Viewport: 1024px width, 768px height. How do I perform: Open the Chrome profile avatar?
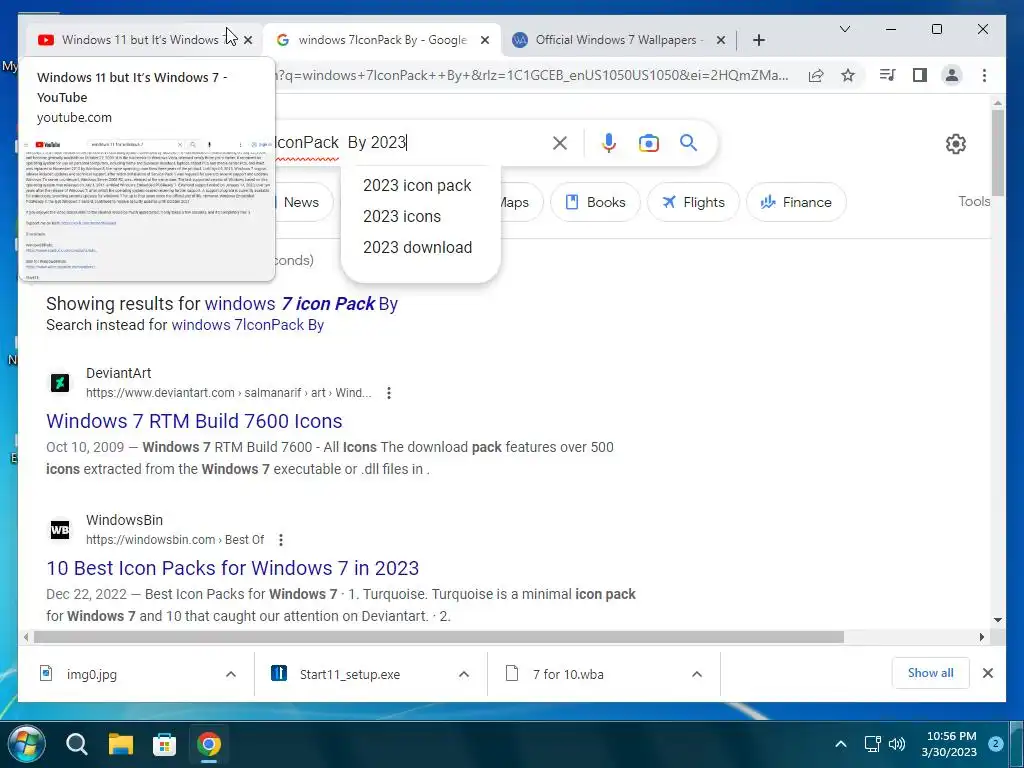pyautogui.click(x=952, y=75)
